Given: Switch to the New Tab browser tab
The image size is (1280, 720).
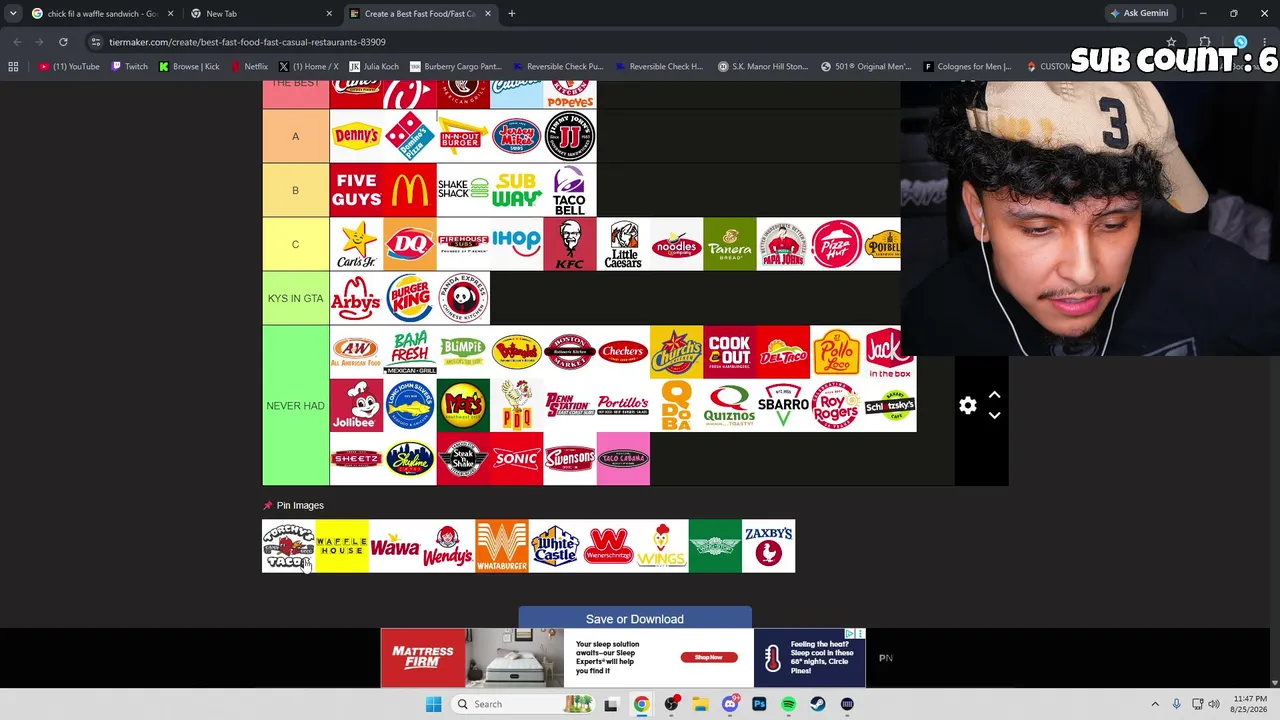Looking at the screenshot, I should (x=260, y=14).
